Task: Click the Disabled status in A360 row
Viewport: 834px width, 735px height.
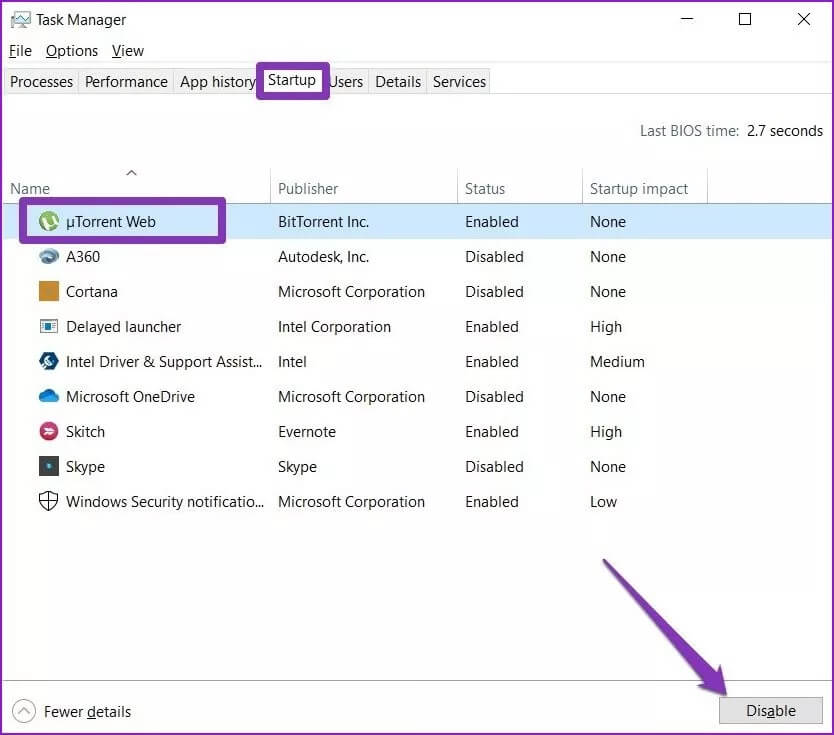Action: coord(494,257)
